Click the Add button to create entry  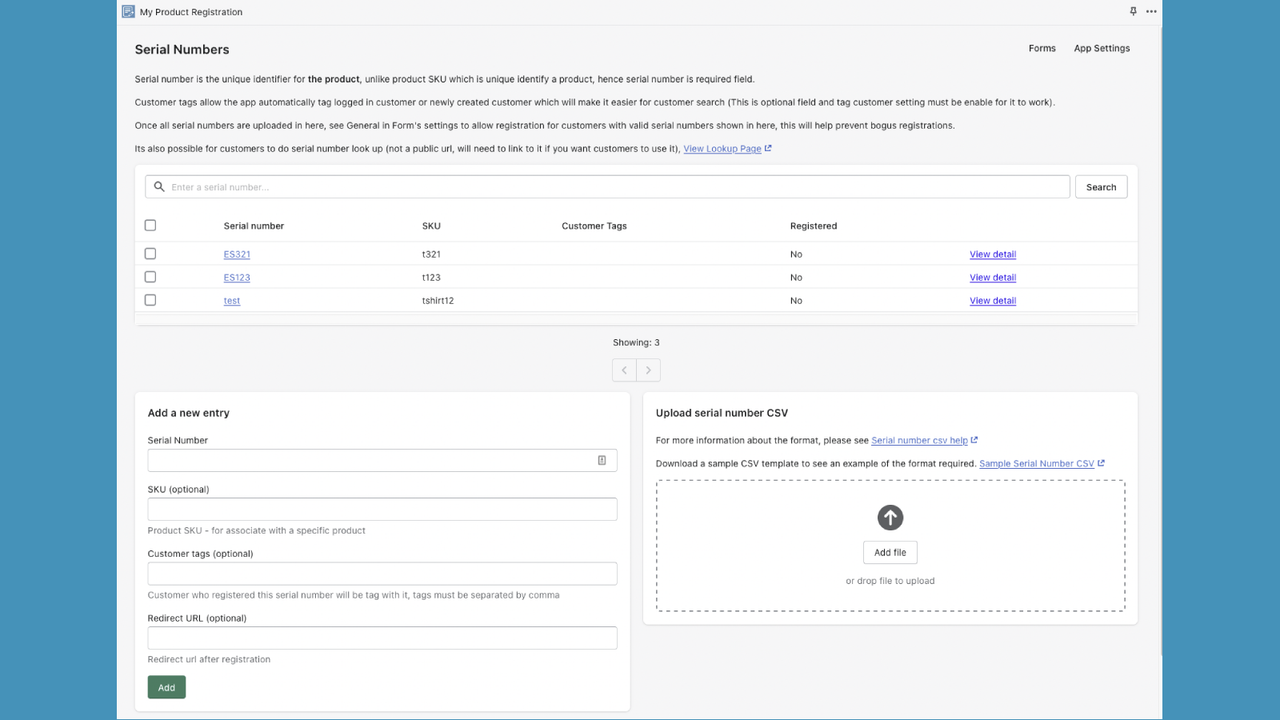tap(166, 687)
